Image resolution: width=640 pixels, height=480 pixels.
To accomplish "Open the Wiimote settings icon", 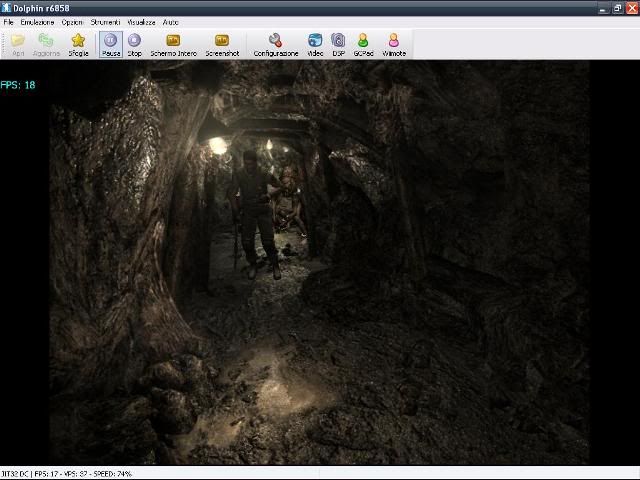I will [x=394, y=44].
